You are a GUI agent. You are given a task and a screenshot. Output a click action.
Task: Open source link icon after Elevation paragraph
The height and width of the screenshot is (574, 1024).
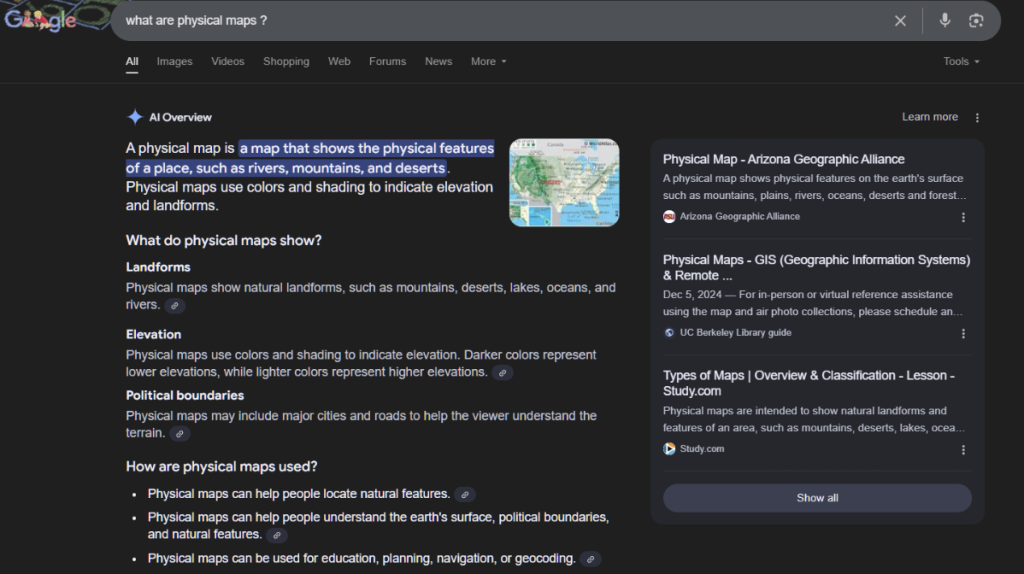tap(502, 373)
